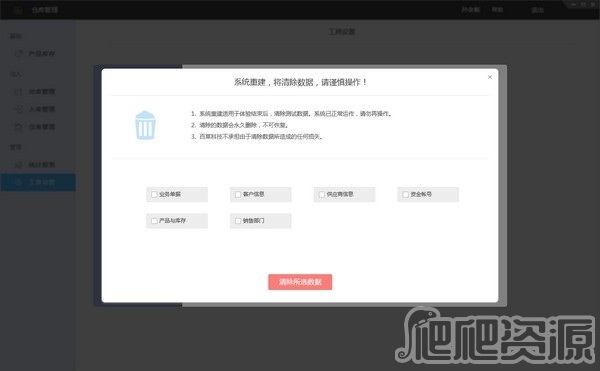Close the system rebuild dialog
Image resolution: width=600 pixels, height=371 pixels.
[490, 77]
